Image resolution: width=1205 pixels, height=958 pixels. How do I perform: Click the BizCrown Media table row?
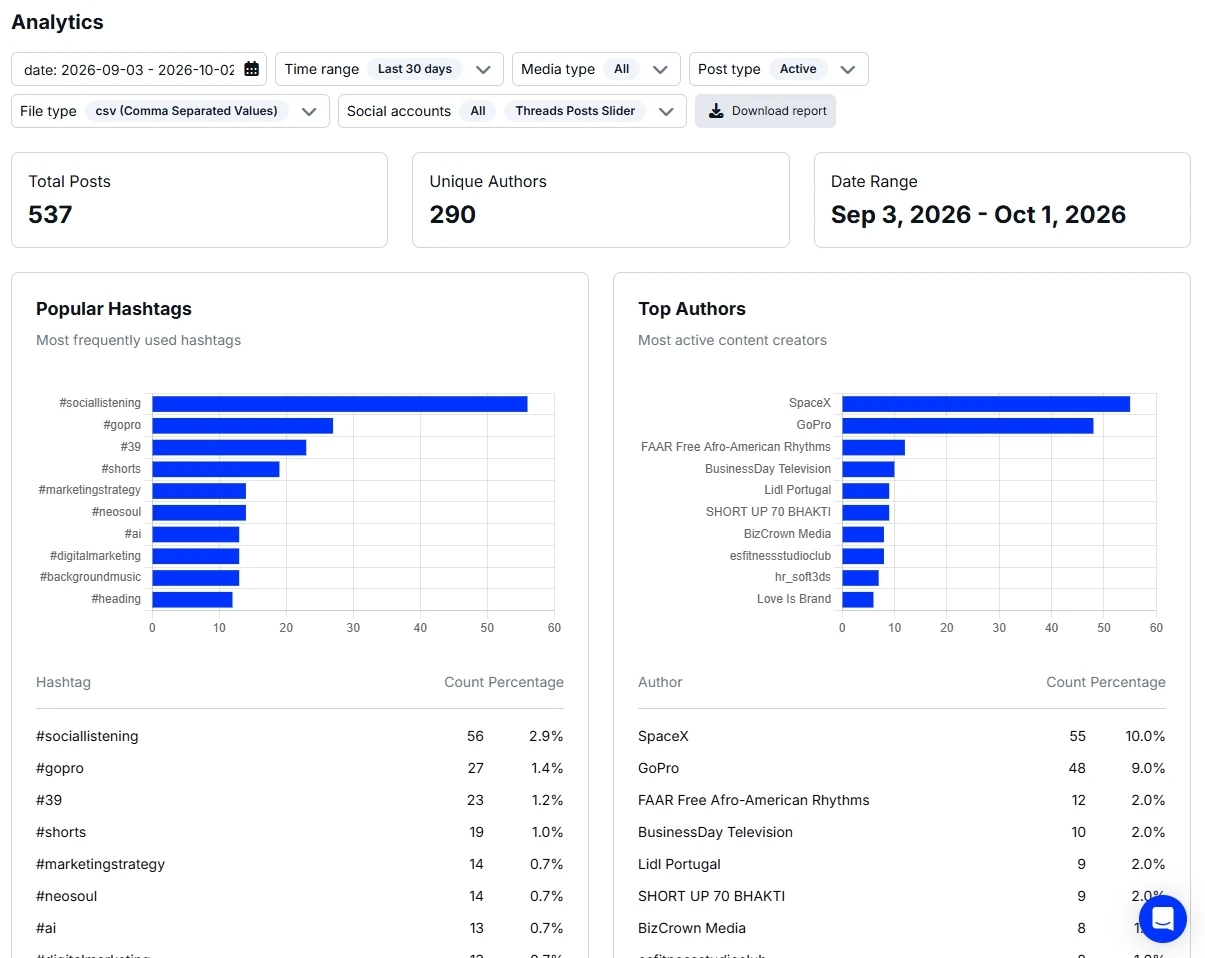tap(902, 928)
